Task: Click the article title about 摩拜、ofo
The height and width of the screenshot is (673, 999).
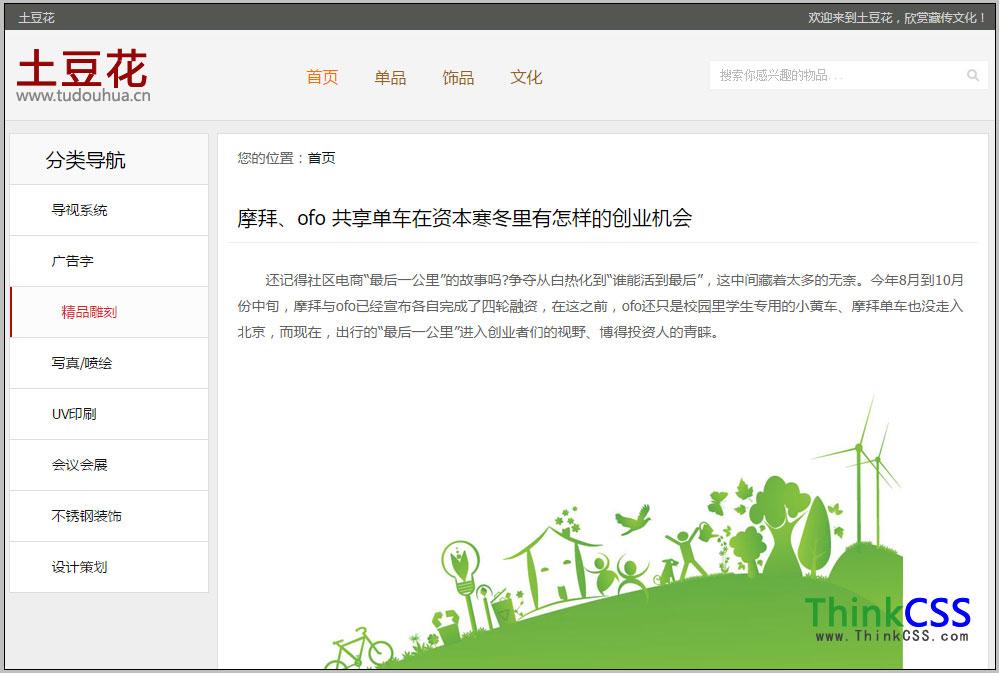Action: click(464, 218)
